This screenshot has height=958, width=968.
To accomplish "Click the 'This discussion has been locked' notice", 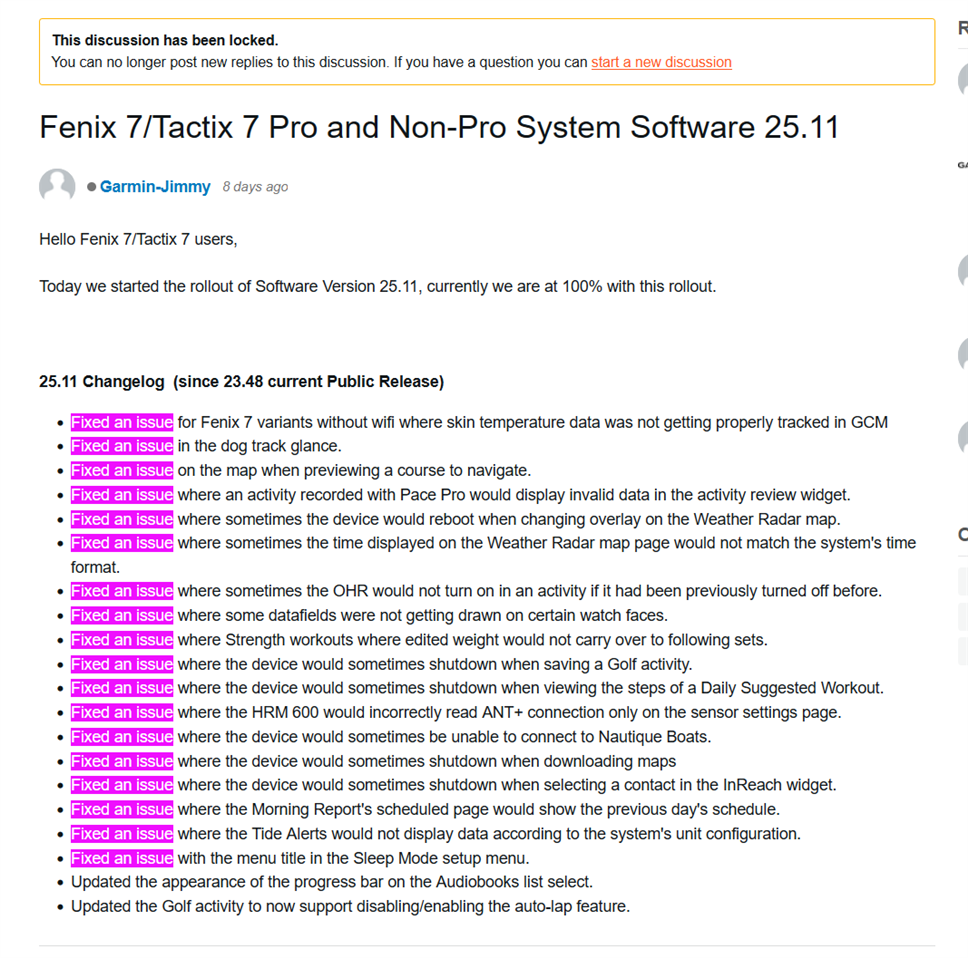I will 165,41.
